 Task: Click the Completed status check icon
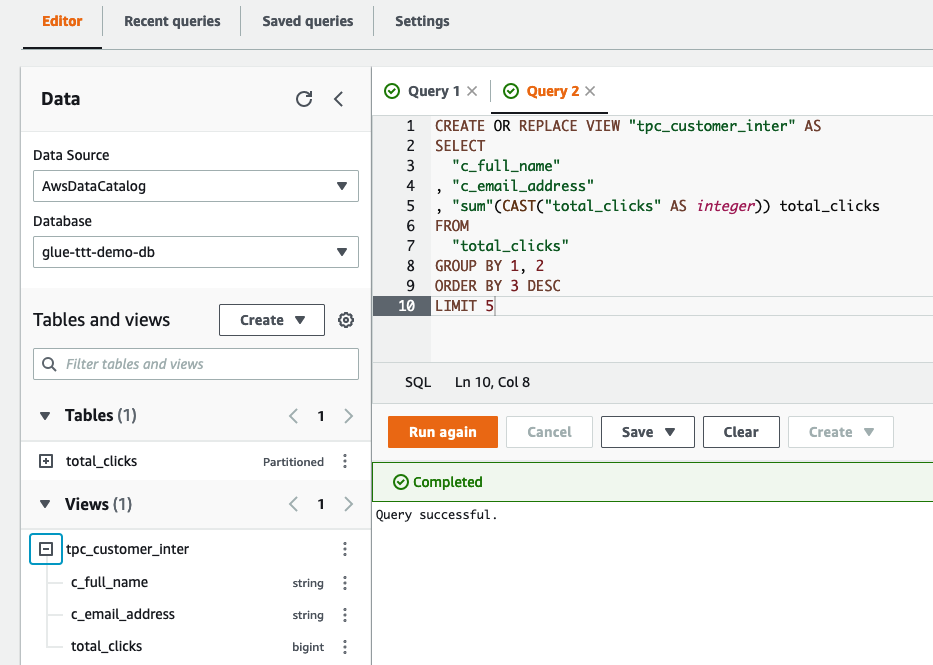401,482
